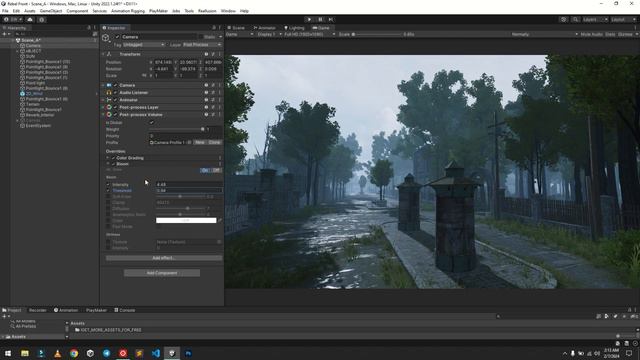Toggle the Bloom Intensity override checkbox

point(108,184)
